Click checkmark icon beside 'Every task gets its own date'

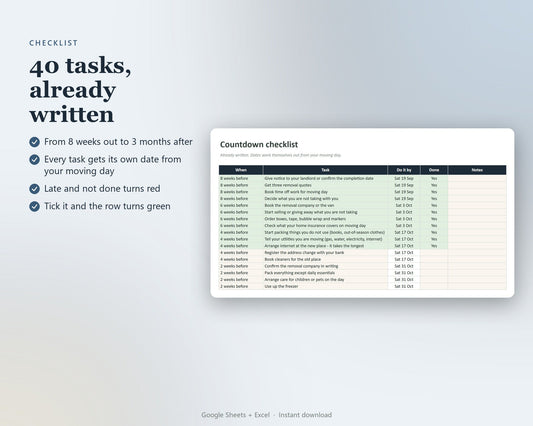click(34, 159)
